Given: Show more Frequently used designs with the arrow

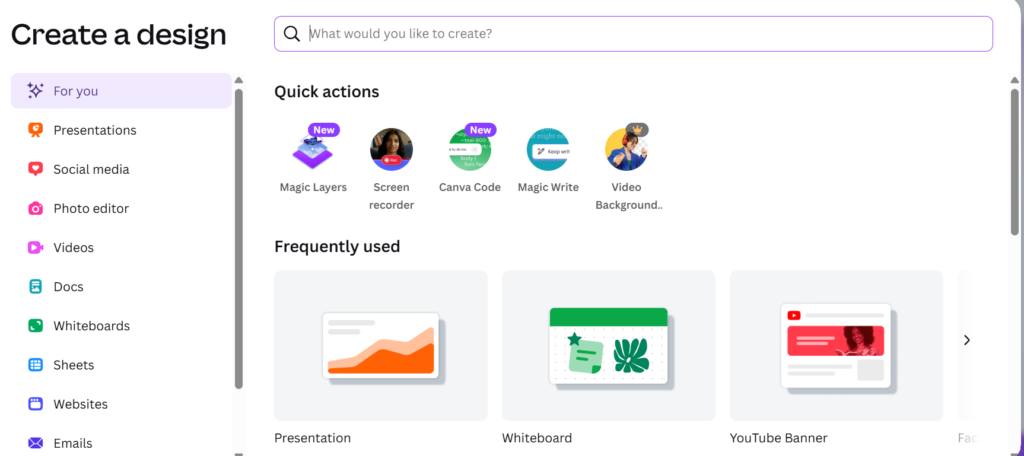Looking at the screenshot, I should click(967, 340).
